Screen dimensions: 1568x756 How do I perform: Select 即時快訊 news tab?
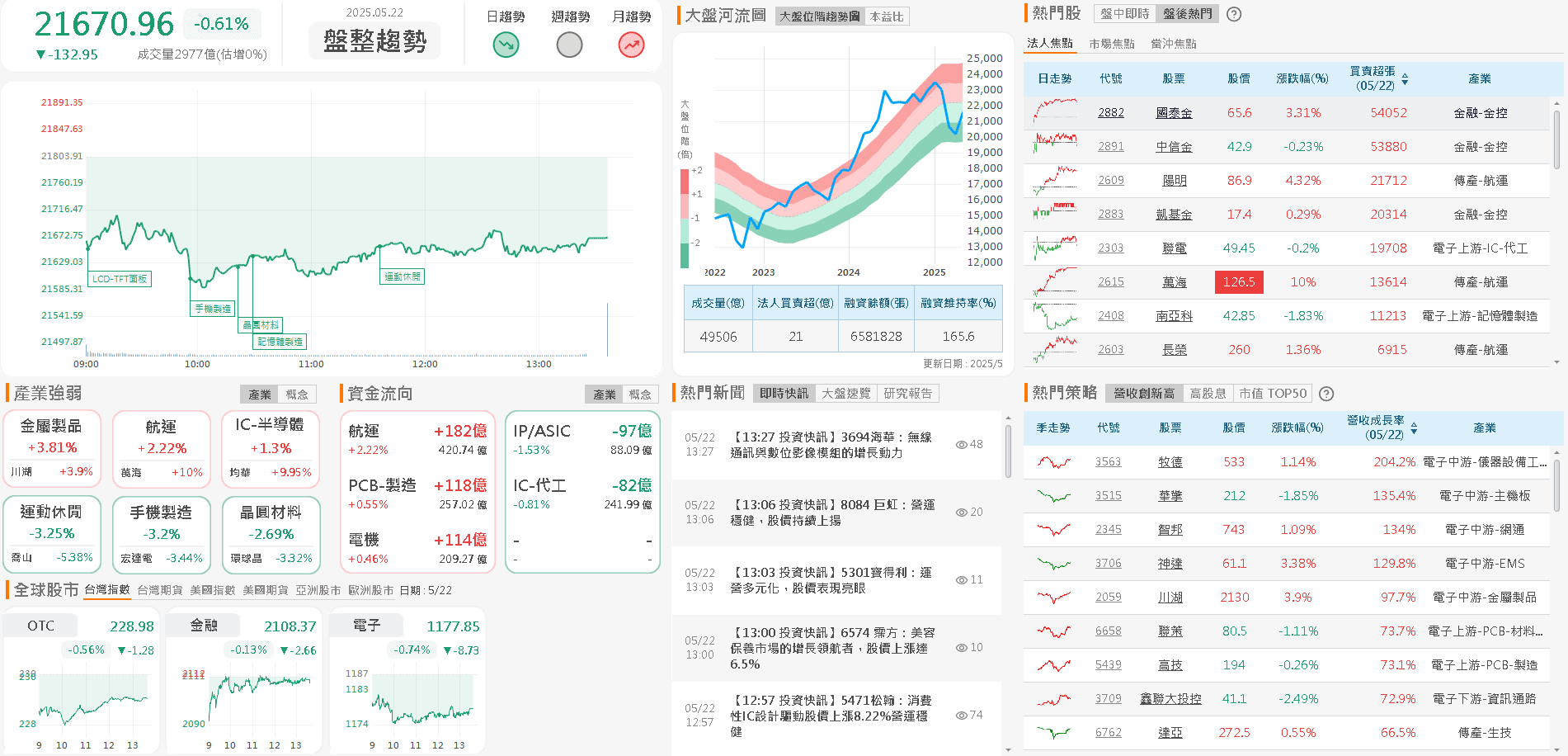tap(784, 394)
